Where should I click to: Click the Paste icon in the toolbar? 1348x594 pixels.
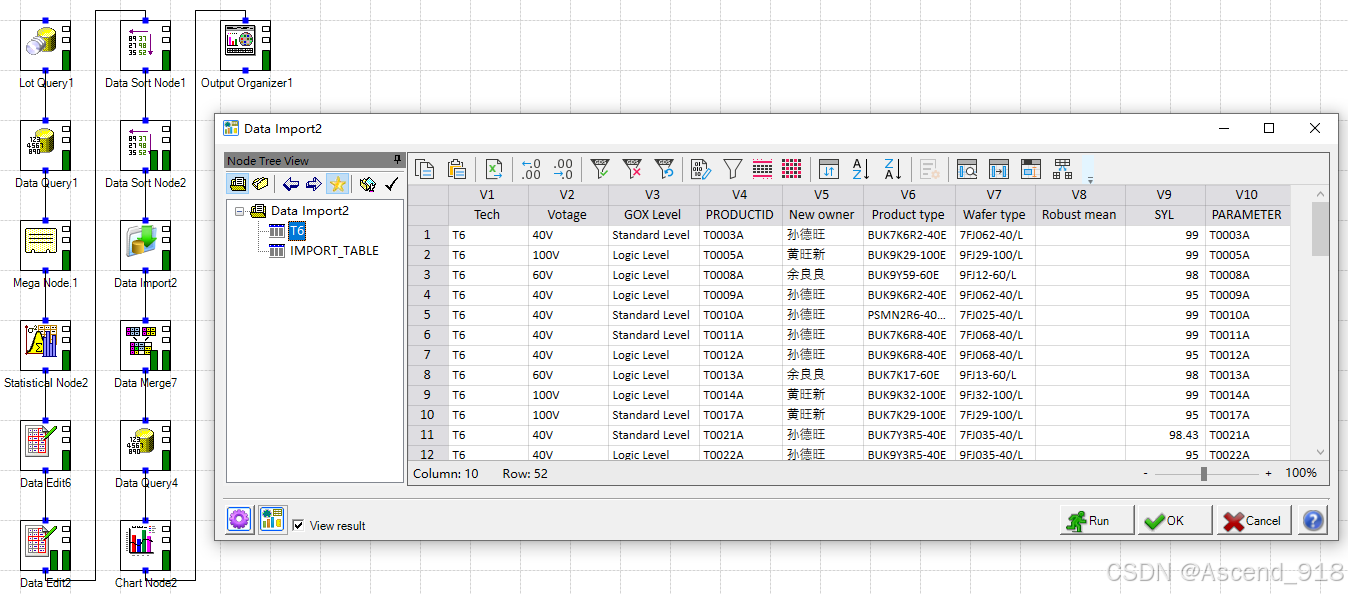pyautogui.click(x=457, y=168)
